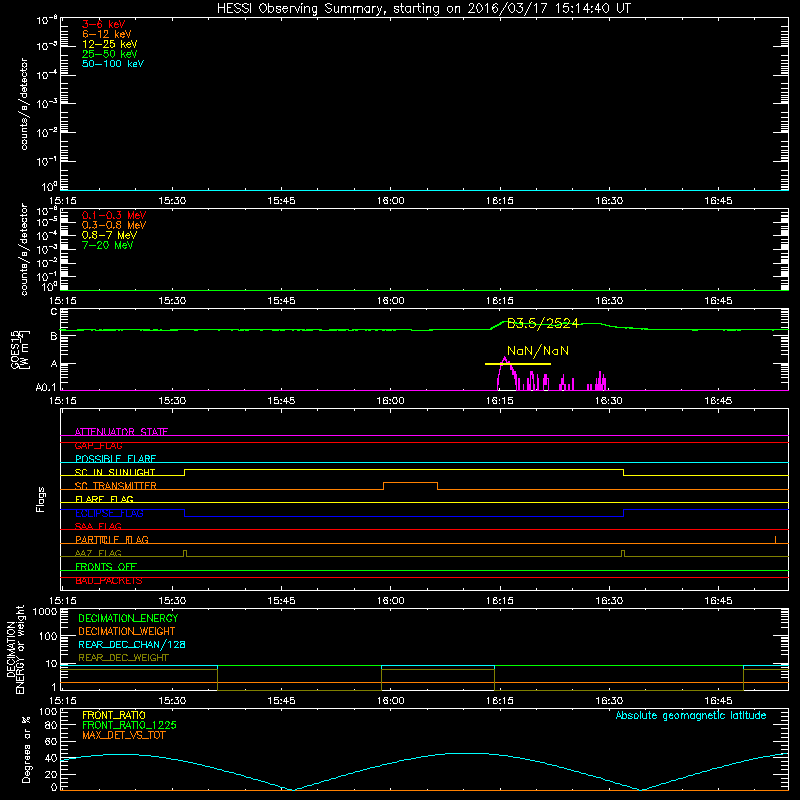Screen dimensions: 800x800
Task: Select the GAP_FLAG label
Action: (99, 445)
